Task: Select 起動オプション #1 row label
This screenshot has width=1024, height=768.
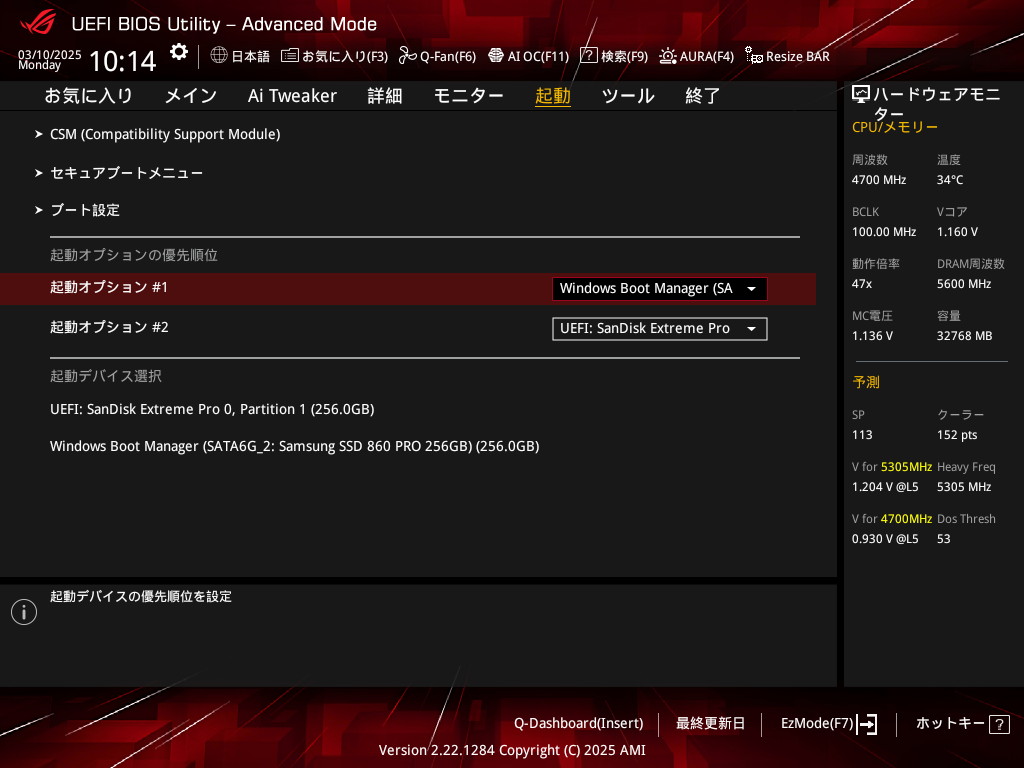Action: pyautogui.click(x=109, y=287)
